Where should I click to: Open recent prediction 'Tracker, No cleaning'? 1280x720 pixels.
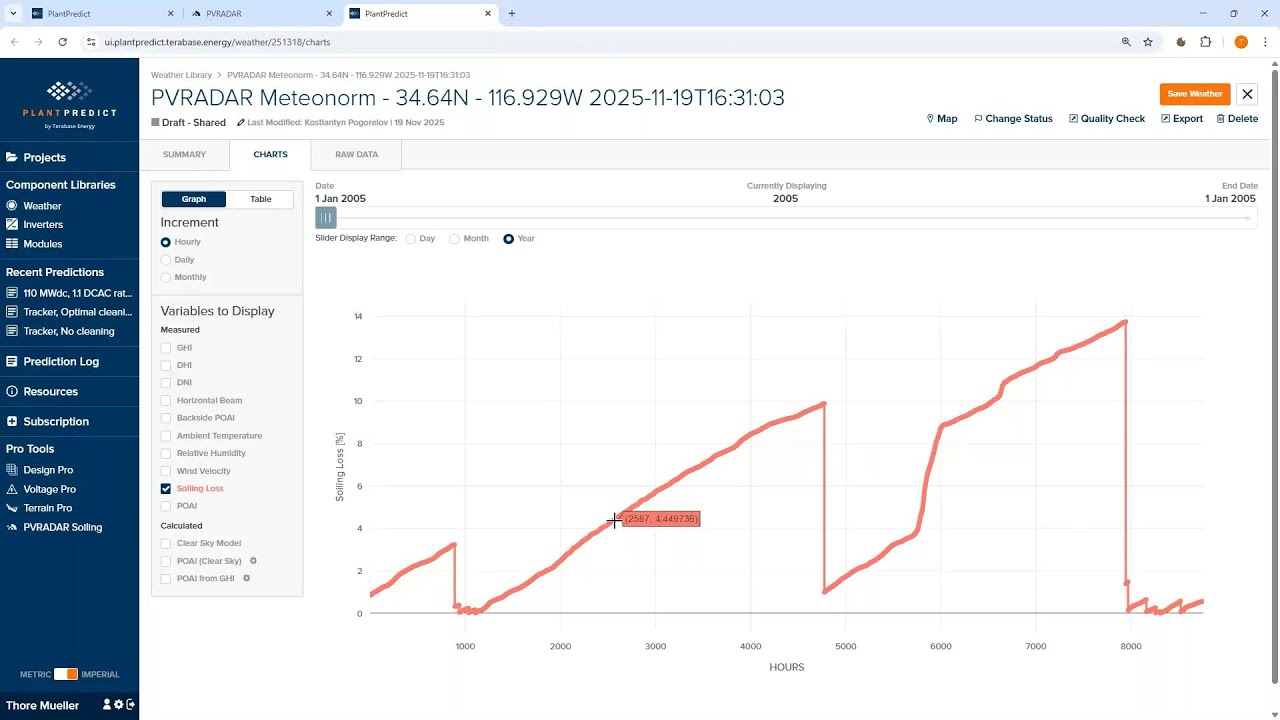point(69,331)
